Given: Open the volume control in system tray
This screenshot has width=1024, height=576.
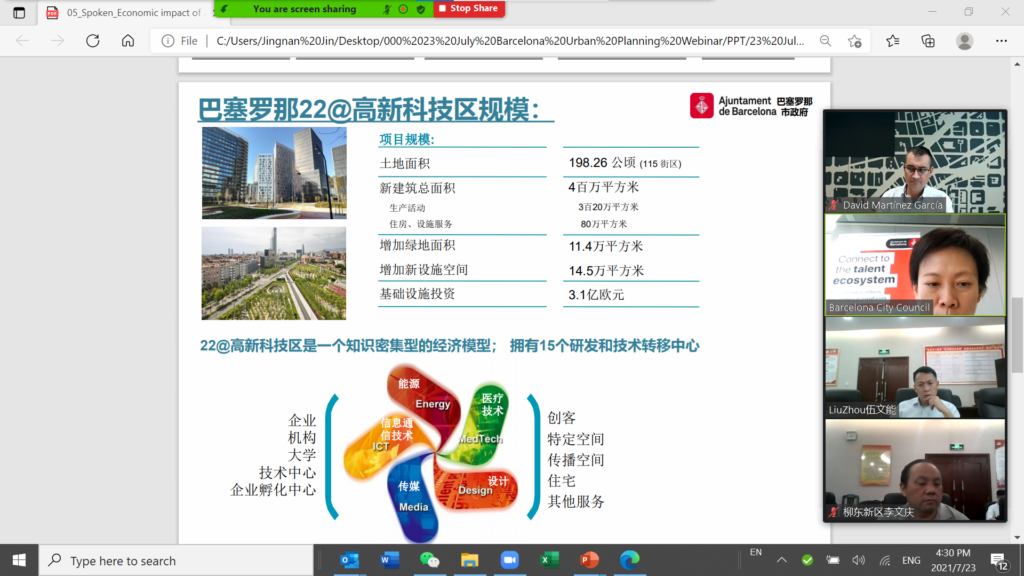Looking at the screenshot, I should (857, 560).
